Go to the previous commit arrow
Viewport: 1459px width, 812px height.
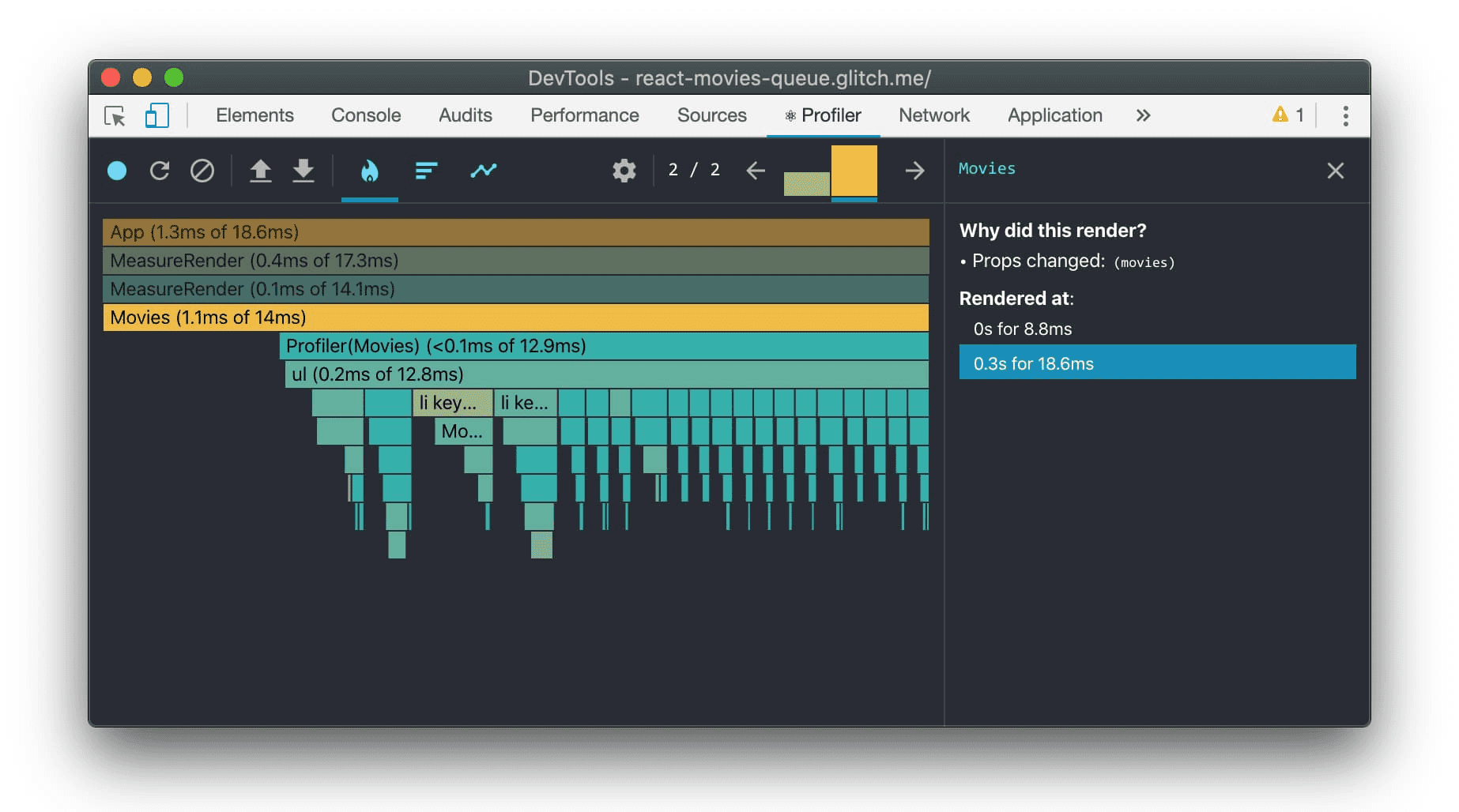[x=756, y=171]
